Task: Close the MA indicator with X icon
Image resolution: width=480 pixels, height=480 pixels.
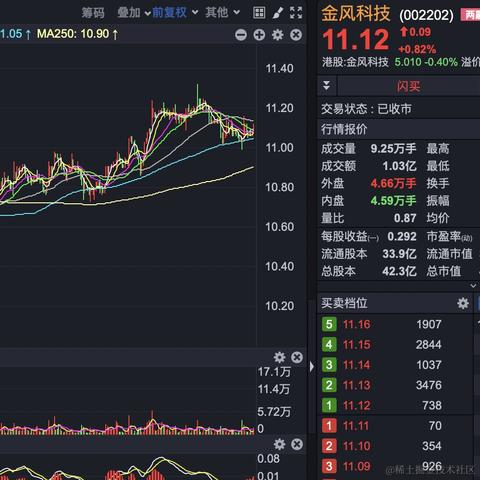Action: click(x=296, y=35)
